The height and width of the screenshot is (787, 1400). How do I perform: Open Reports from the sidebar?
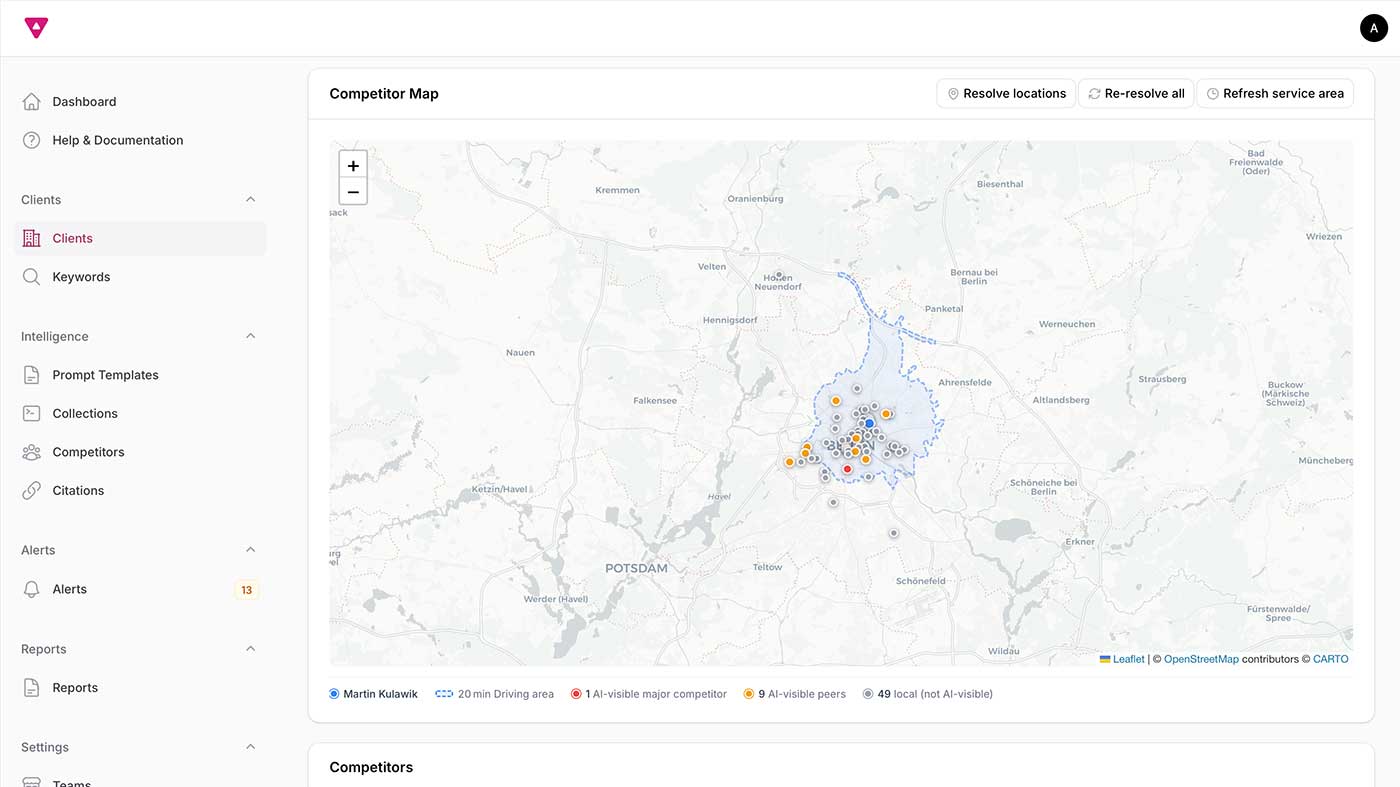point(75,687)
